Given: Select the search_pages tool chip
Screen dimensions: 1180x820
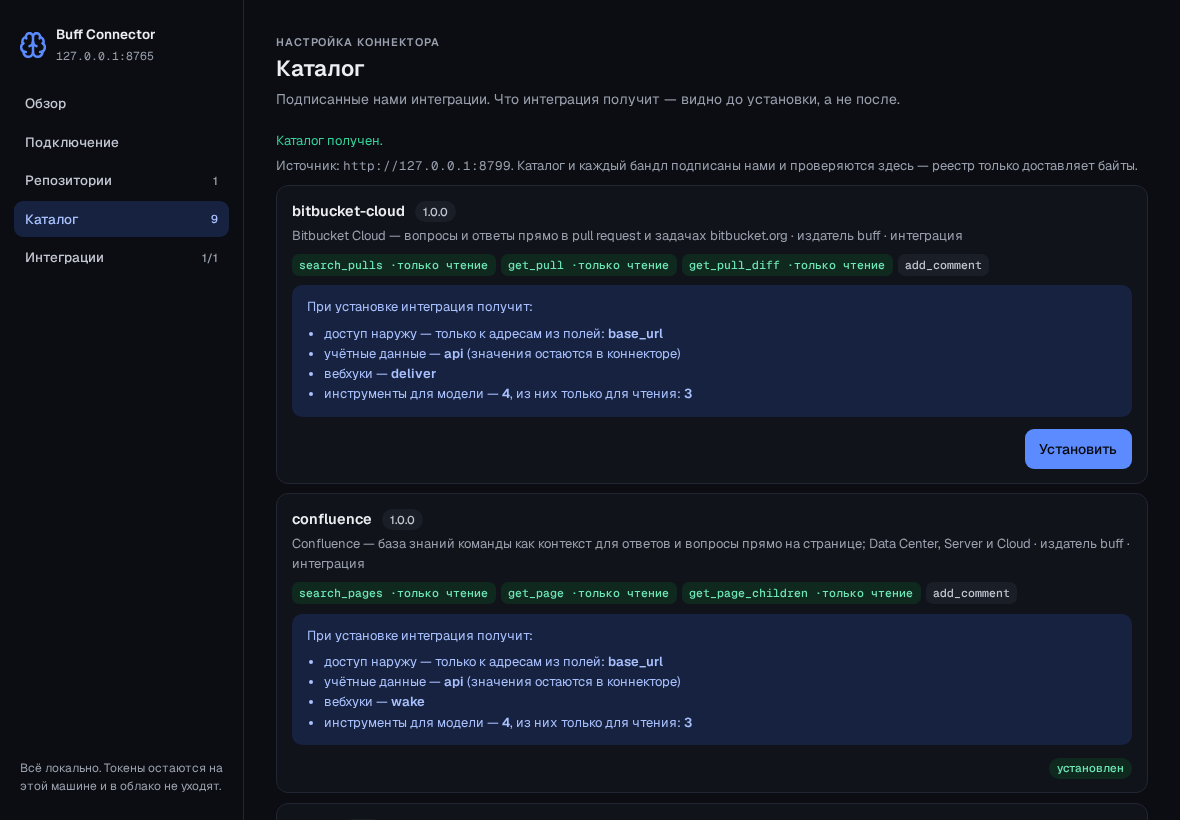Looking at the screenshot, I should tap(394, 593).
